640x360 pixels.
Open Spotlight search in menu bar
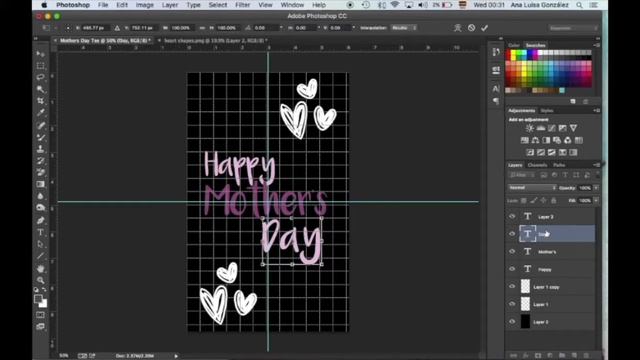[x=580, y=5]
